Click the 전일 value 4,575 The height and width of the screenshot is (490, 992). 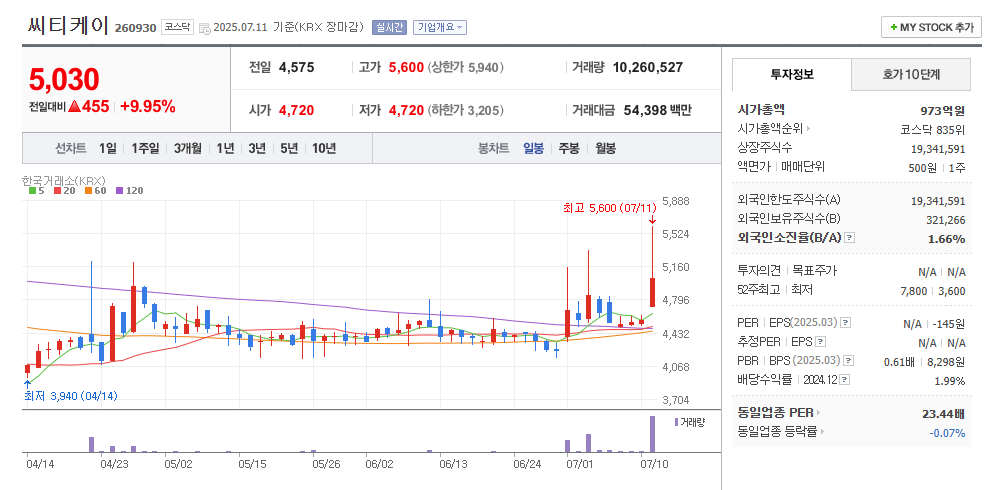pos(297,67)
